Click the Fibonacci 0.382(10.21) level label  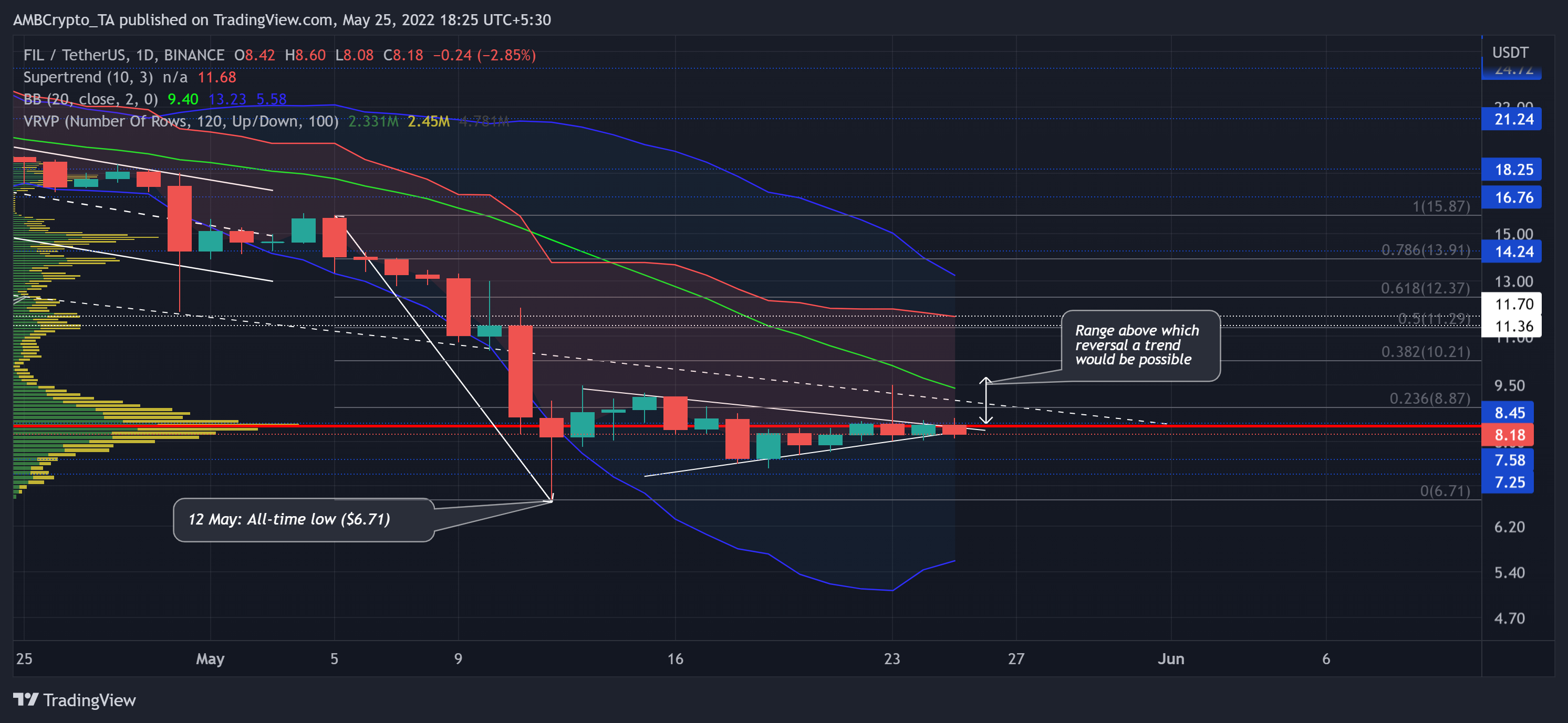(1426, 352)
